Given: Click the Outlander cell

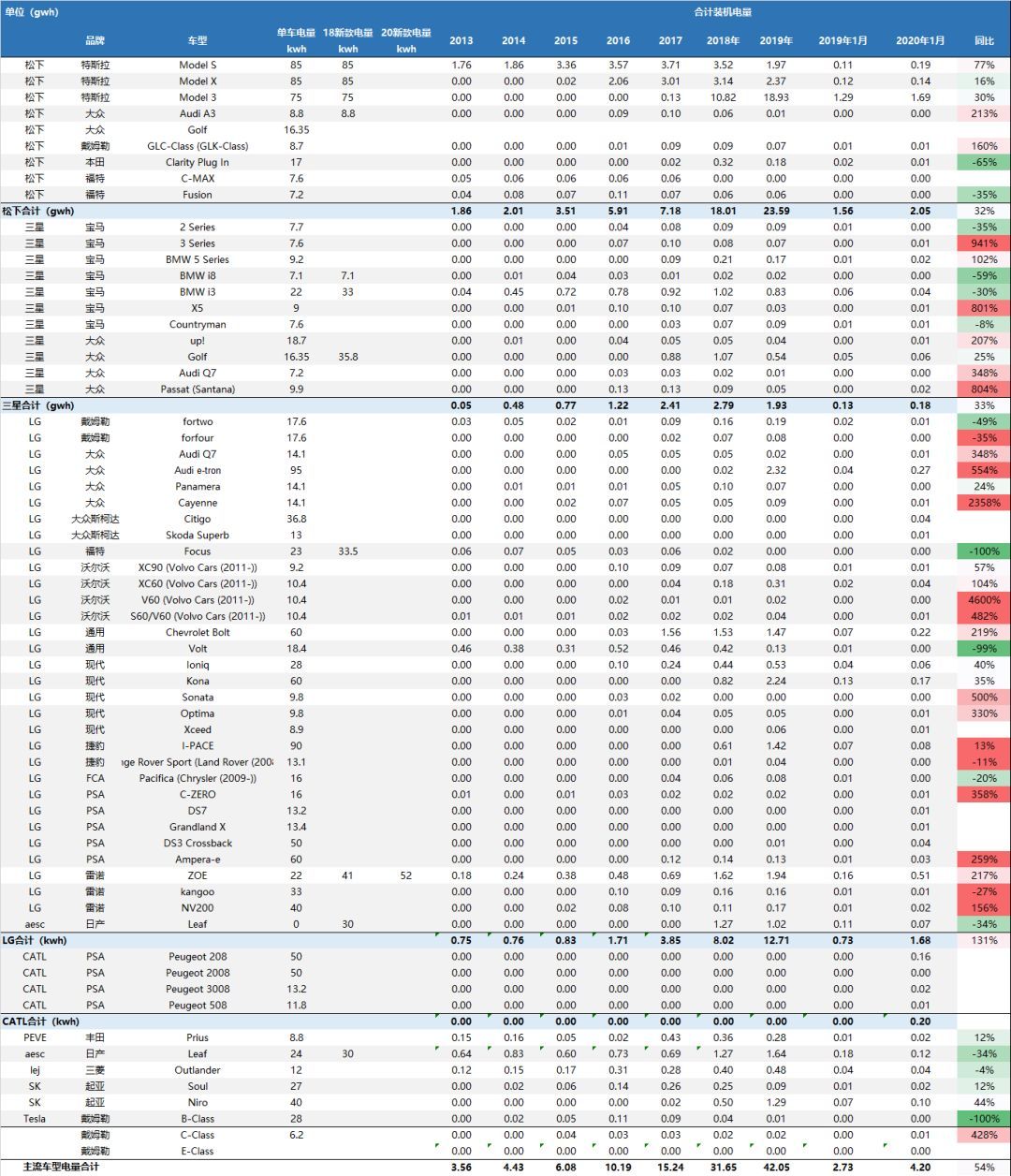Looking at the screenshot, I should point(198,1070).
